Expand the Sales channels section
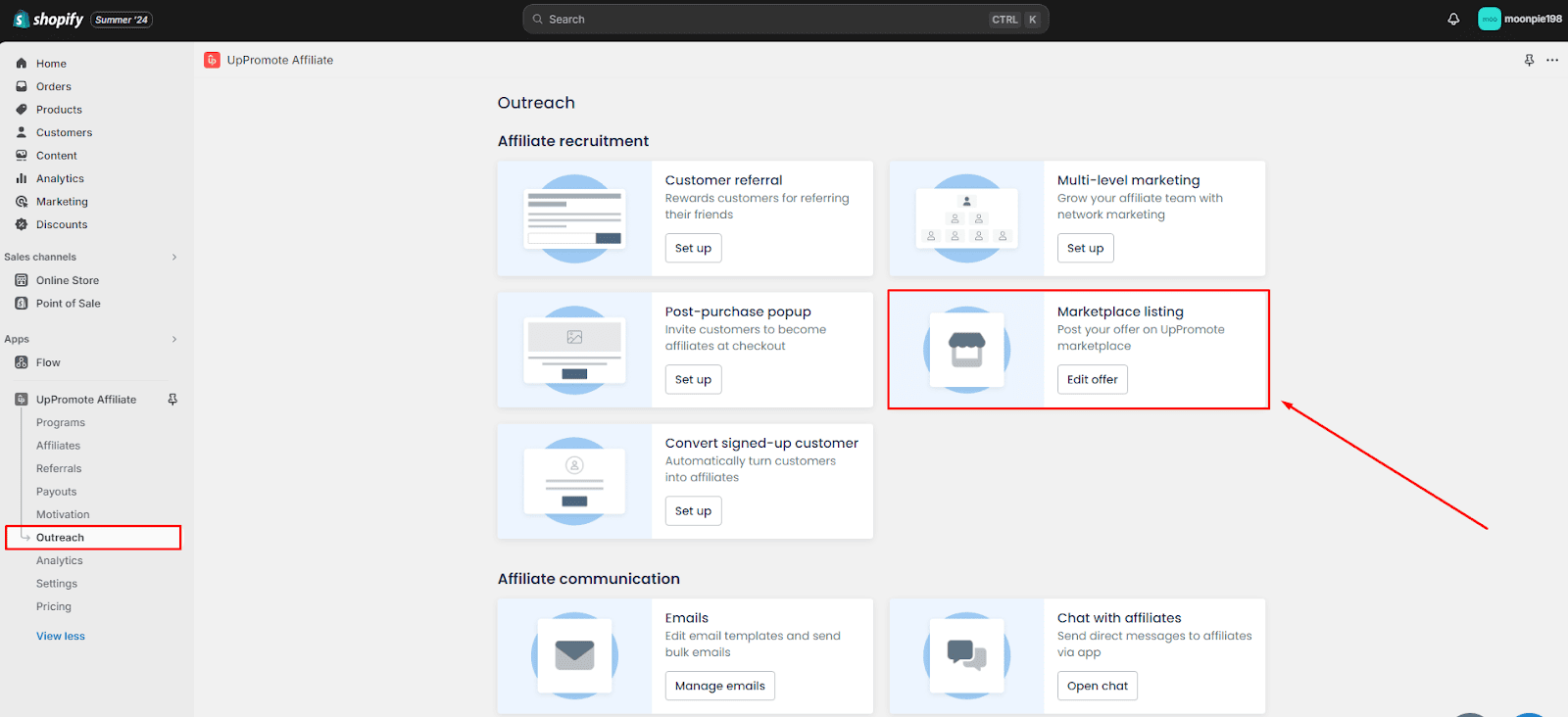This screenshot has width=1568, height=717. click(x=174, y=258)
